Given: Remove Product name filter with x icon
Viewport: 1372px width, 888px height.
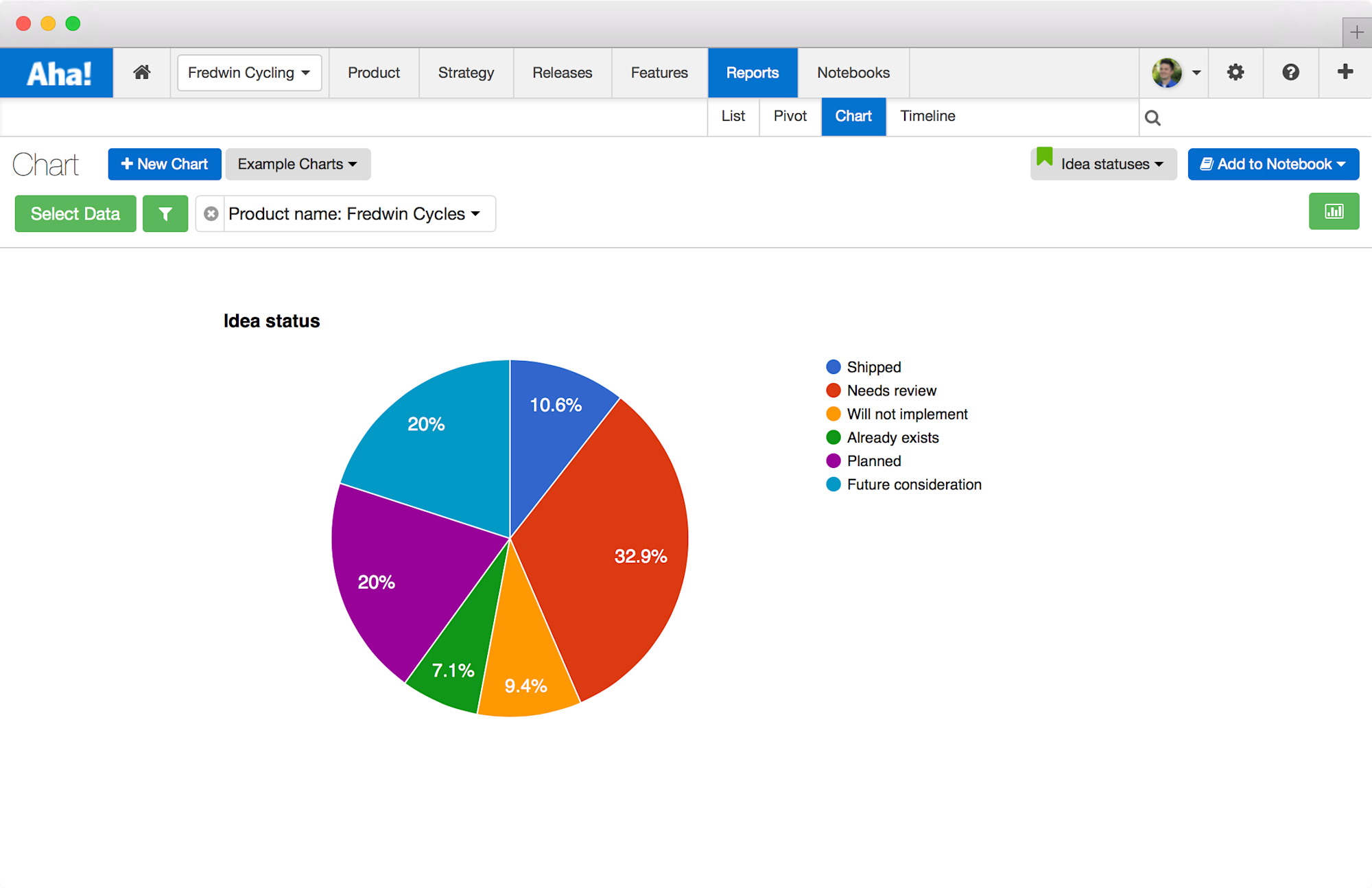Looking at the screenshot, I should [211, 214].
